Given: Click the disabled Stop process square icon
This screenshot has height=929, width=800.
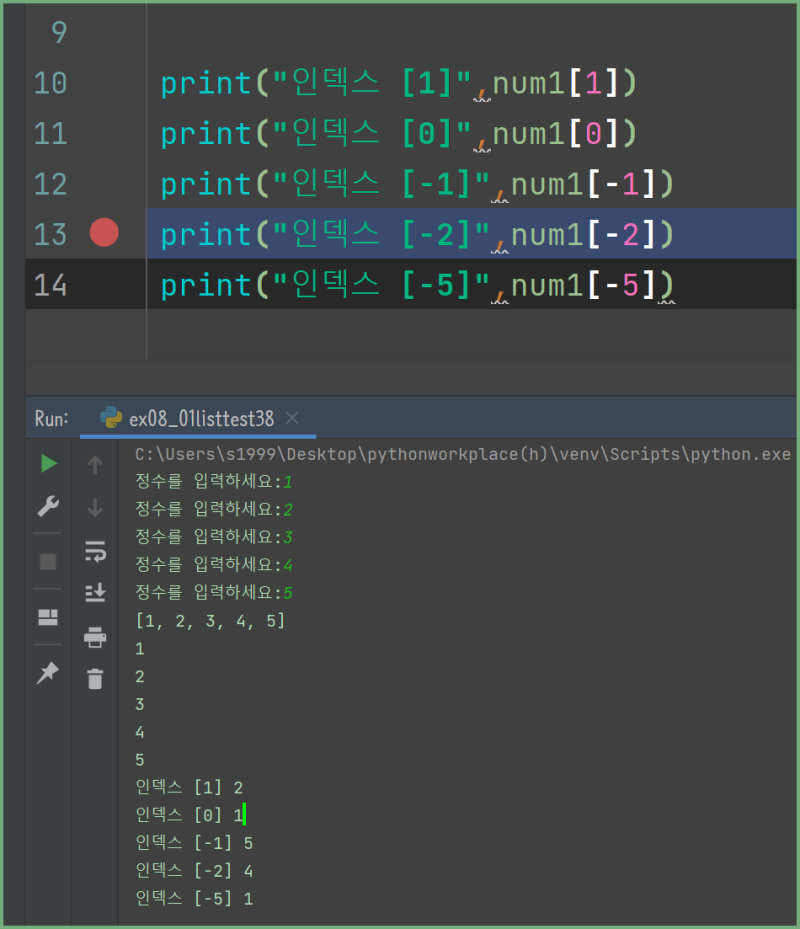Looking at the screenshot, I should click(x=46, y=561).
